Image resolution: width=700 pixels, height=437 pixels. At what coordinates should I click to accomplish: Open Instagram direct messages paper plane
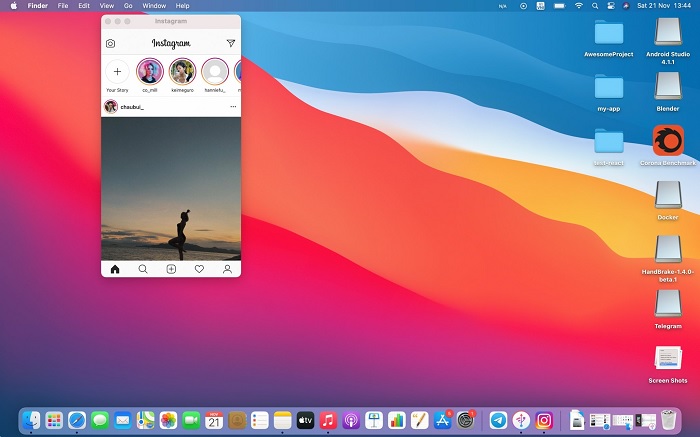click(231, 43)
